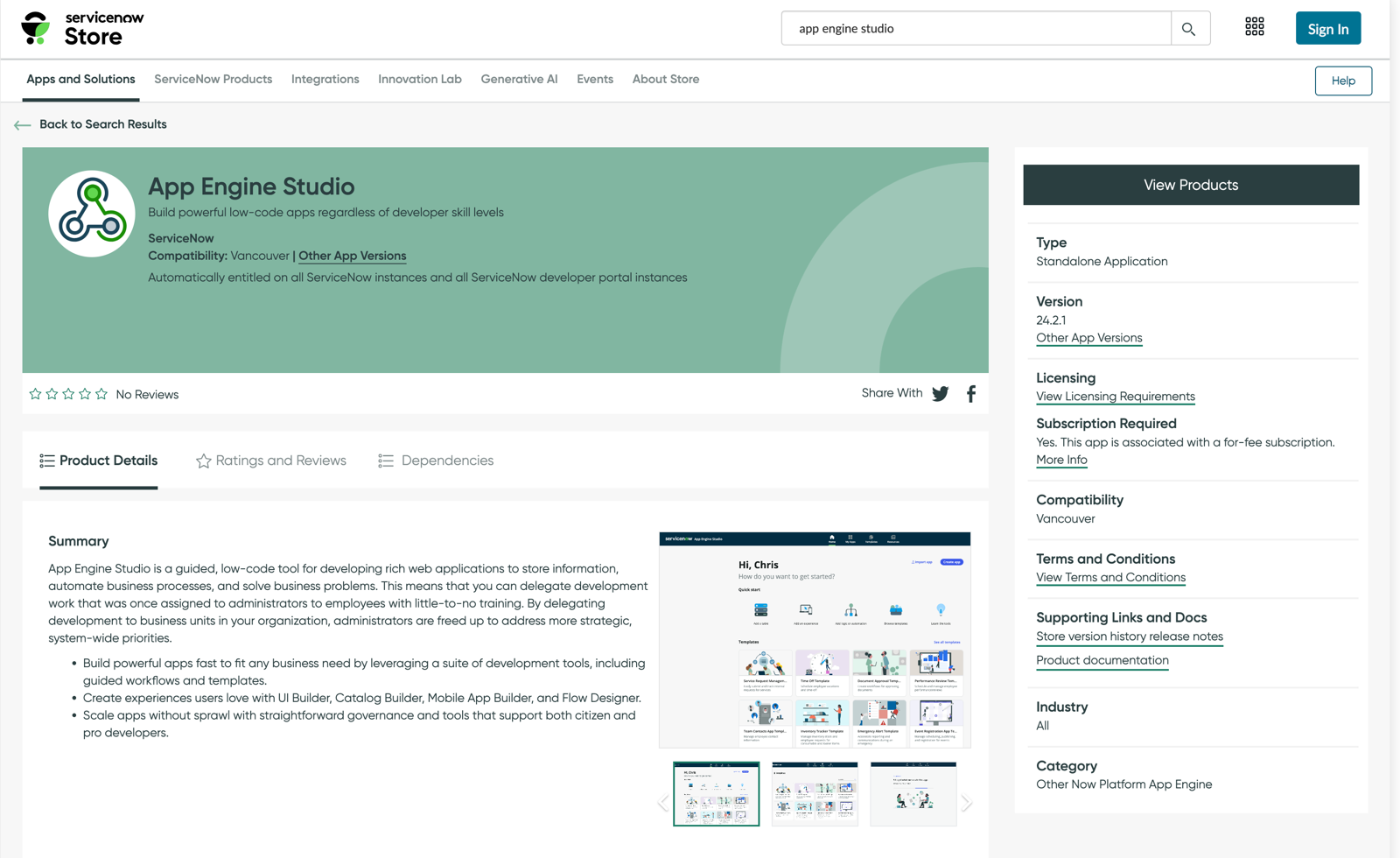Click the Standalone Application type value
This screenshot has width=1400, height=858.
tap(1102, 262)
